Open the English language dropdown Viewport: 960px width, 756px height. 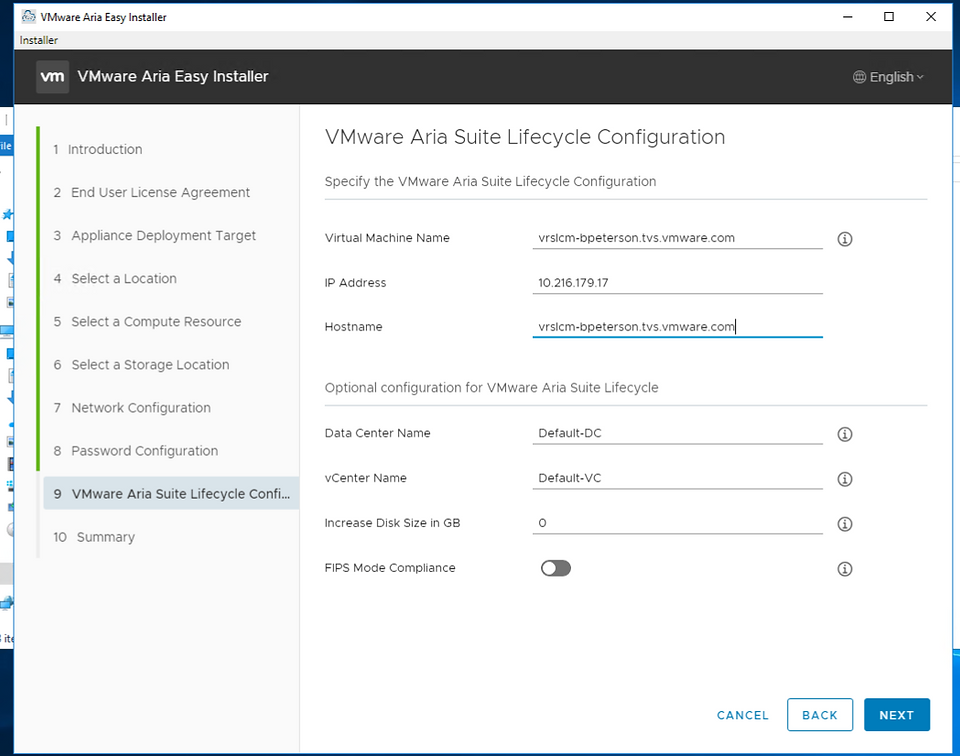[888, 77]
